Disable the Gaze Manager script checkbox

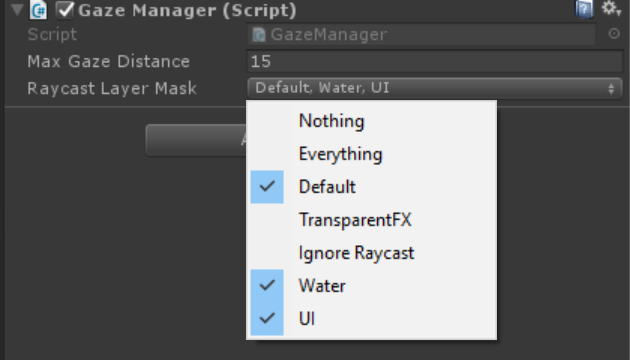tap(64, 10)
